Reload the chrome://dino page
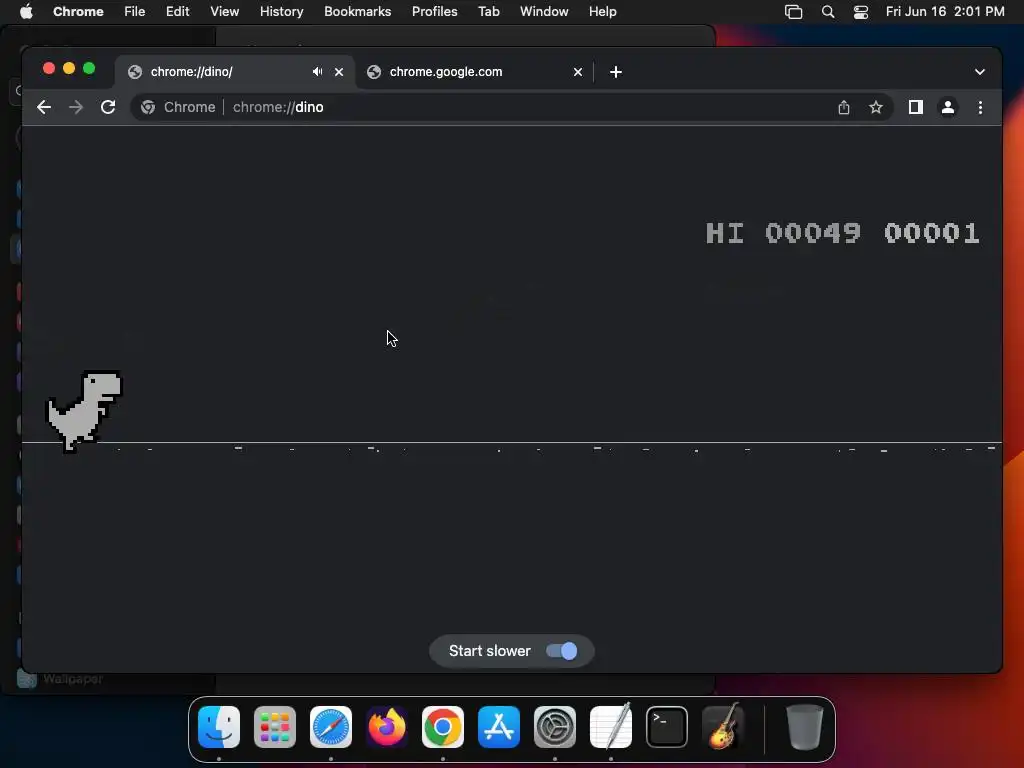This screenshot has width=1024, height=768. [108, 107]
